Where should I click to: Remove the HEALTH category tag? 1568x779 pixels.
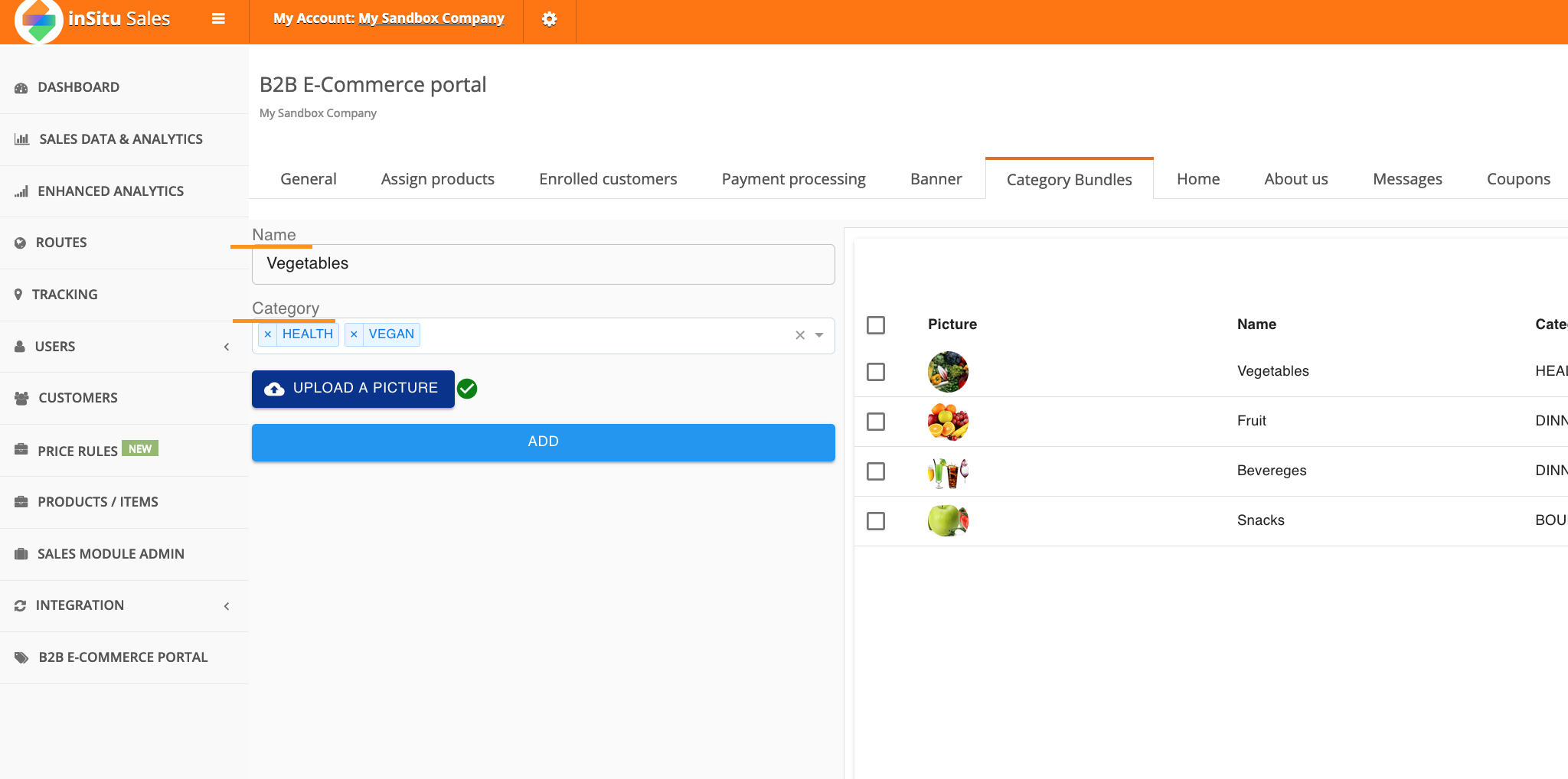(x=268, y=334)
